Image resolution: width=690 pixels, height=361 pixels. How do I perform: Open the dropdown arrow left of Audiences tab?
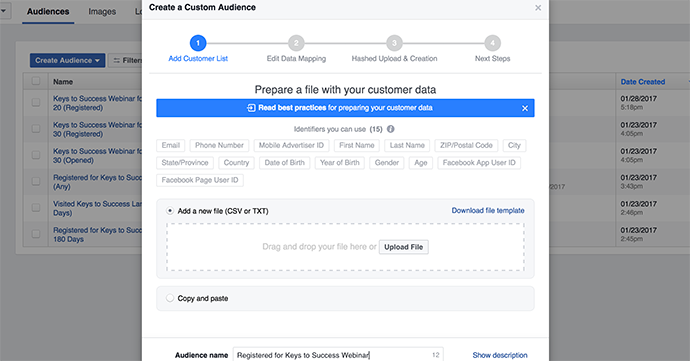(x=4, y=11)
